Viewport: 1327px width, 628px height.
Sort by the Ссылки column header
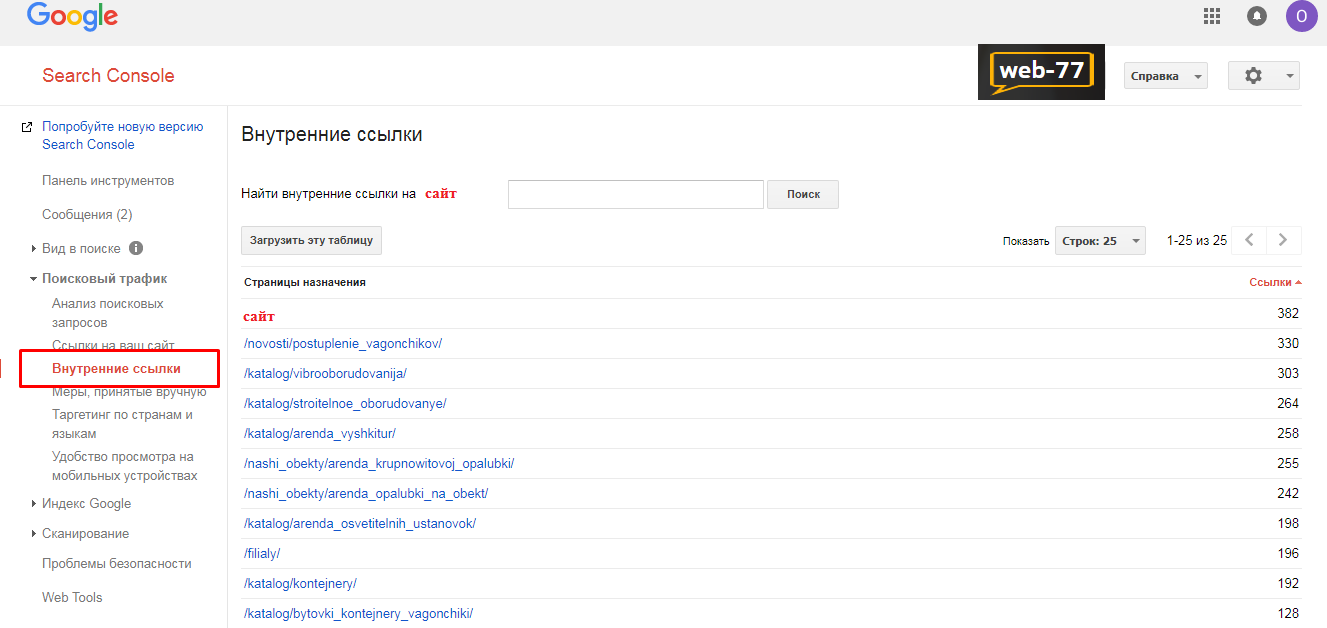[x=1275, y=282]
